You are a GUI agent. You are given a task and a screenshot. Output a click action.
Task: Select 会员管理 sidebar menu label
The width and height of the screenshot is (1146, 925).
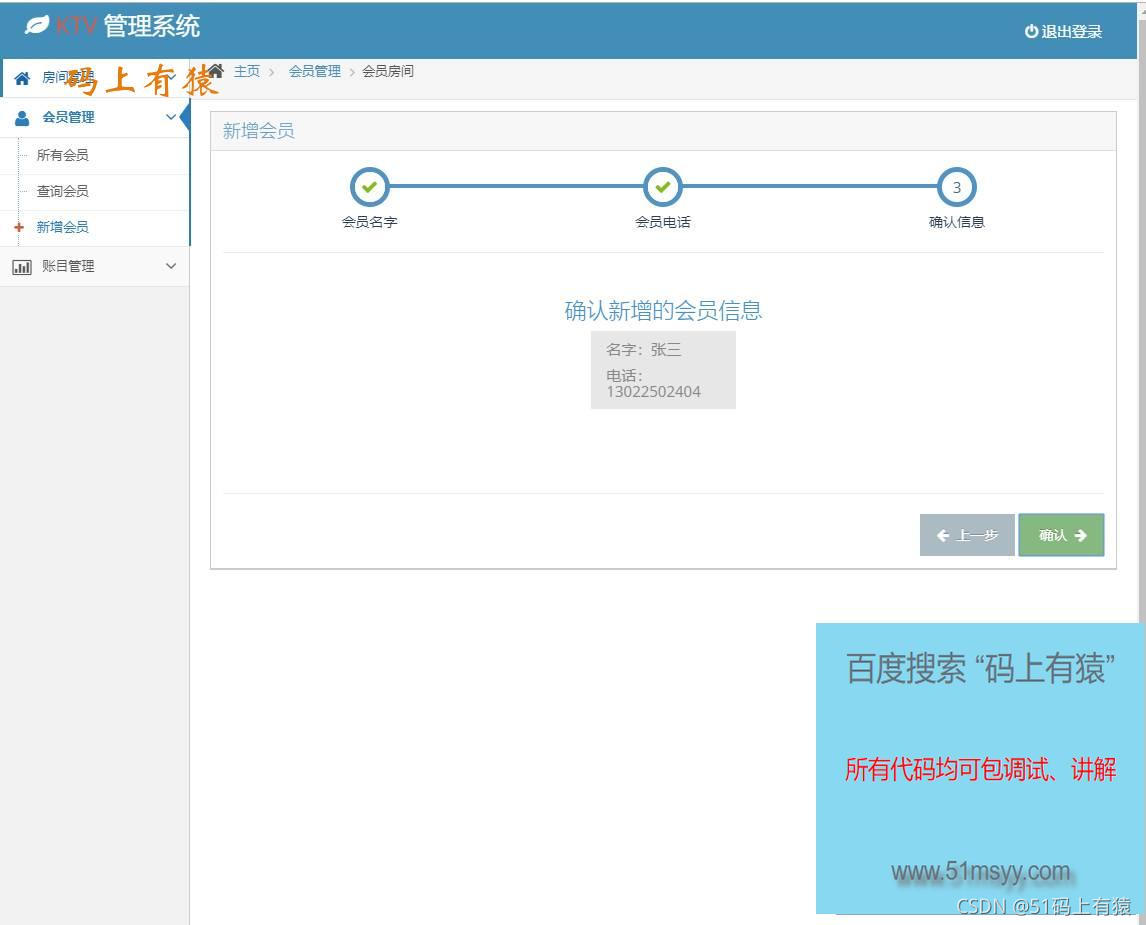pos(68,117)
